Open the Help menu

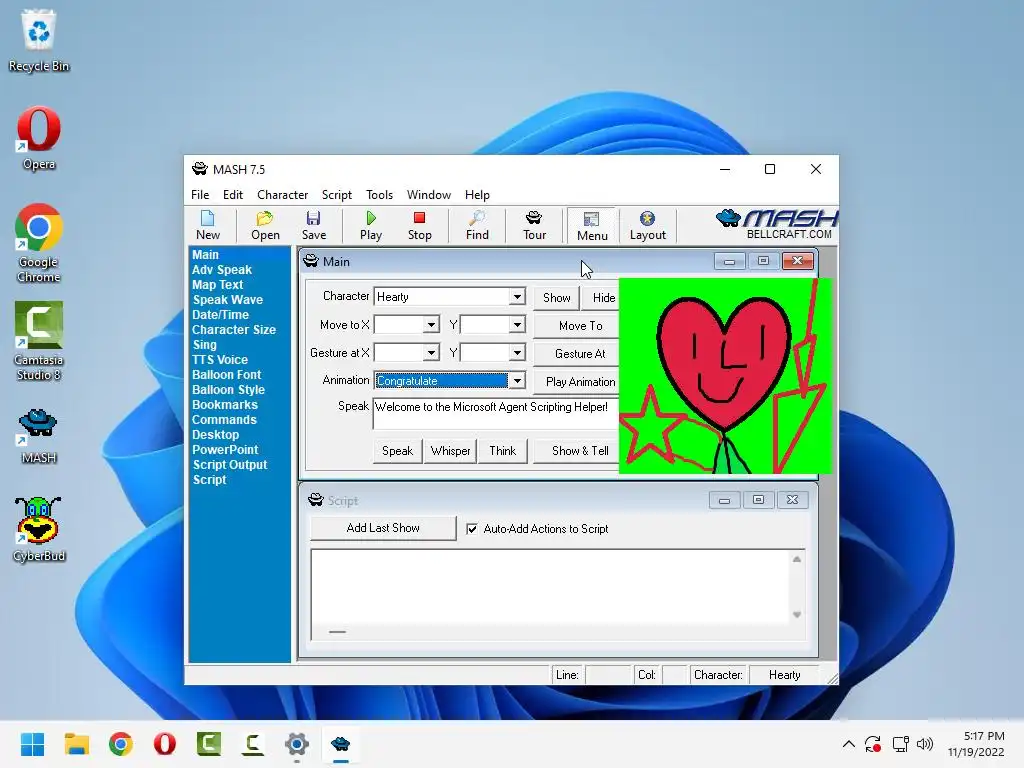point(477,195)
